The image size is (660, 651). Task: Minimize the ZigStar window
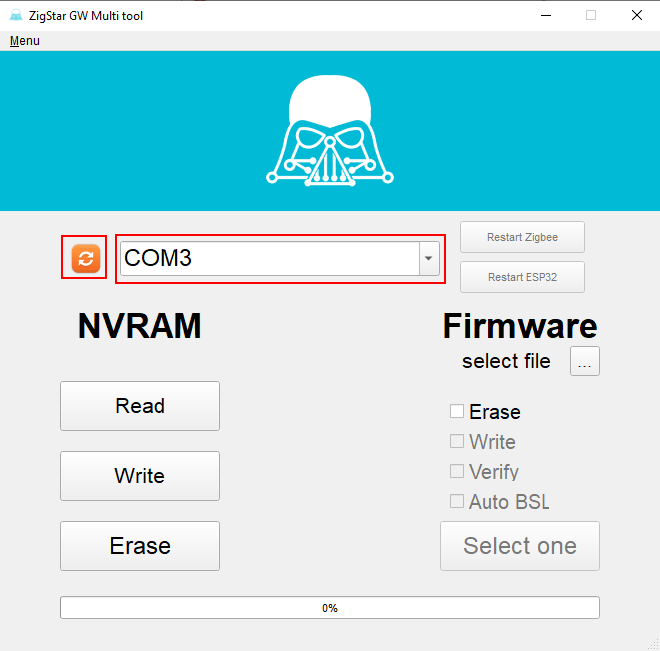coord(545,15)
